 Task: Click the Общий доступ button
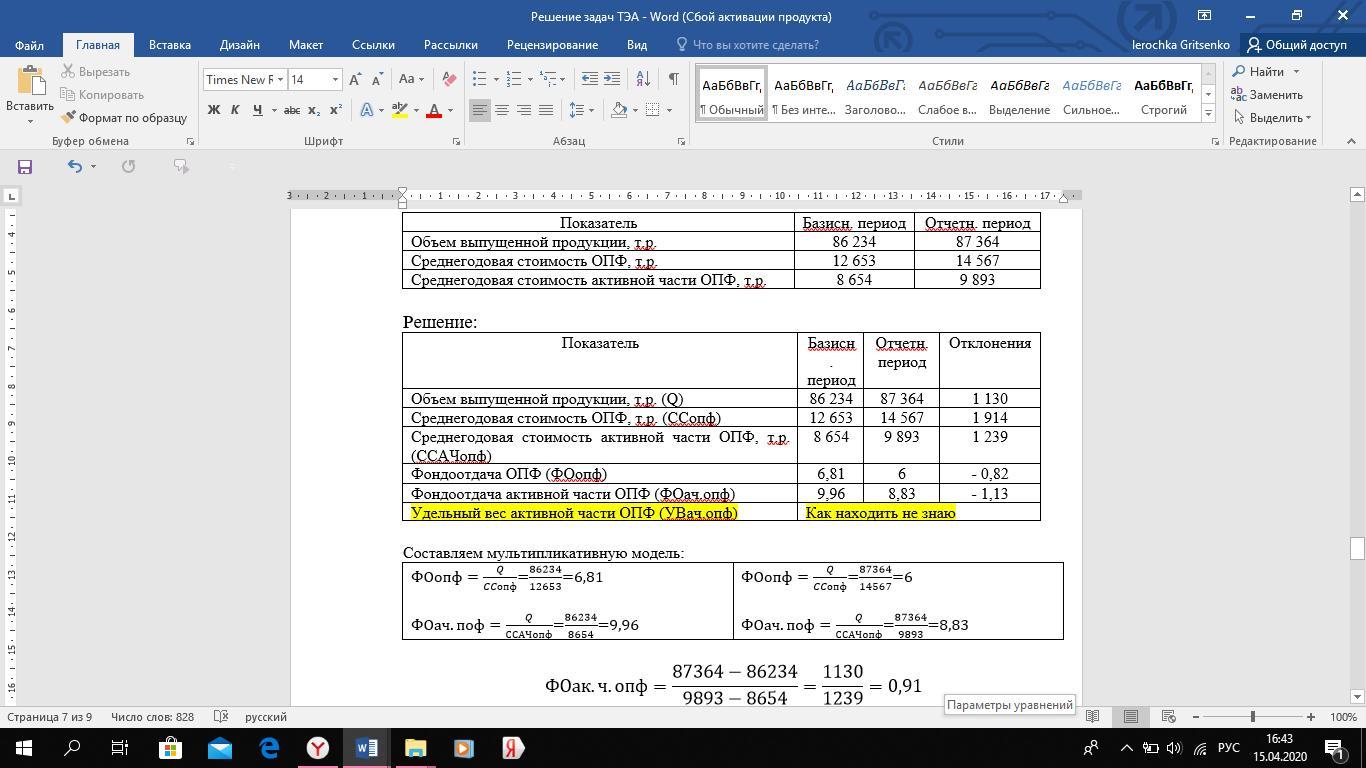coord(1297,45)
